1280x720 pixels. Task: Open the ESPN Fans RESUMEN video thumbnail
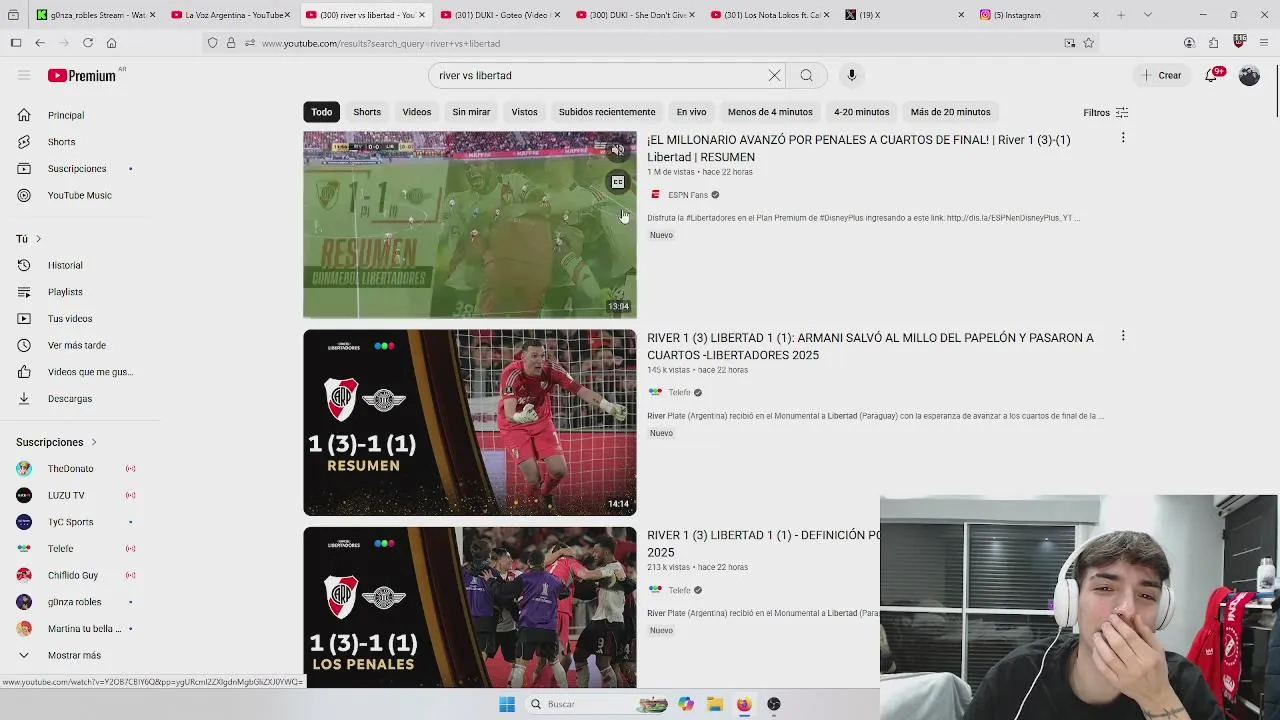click(469, 225)
